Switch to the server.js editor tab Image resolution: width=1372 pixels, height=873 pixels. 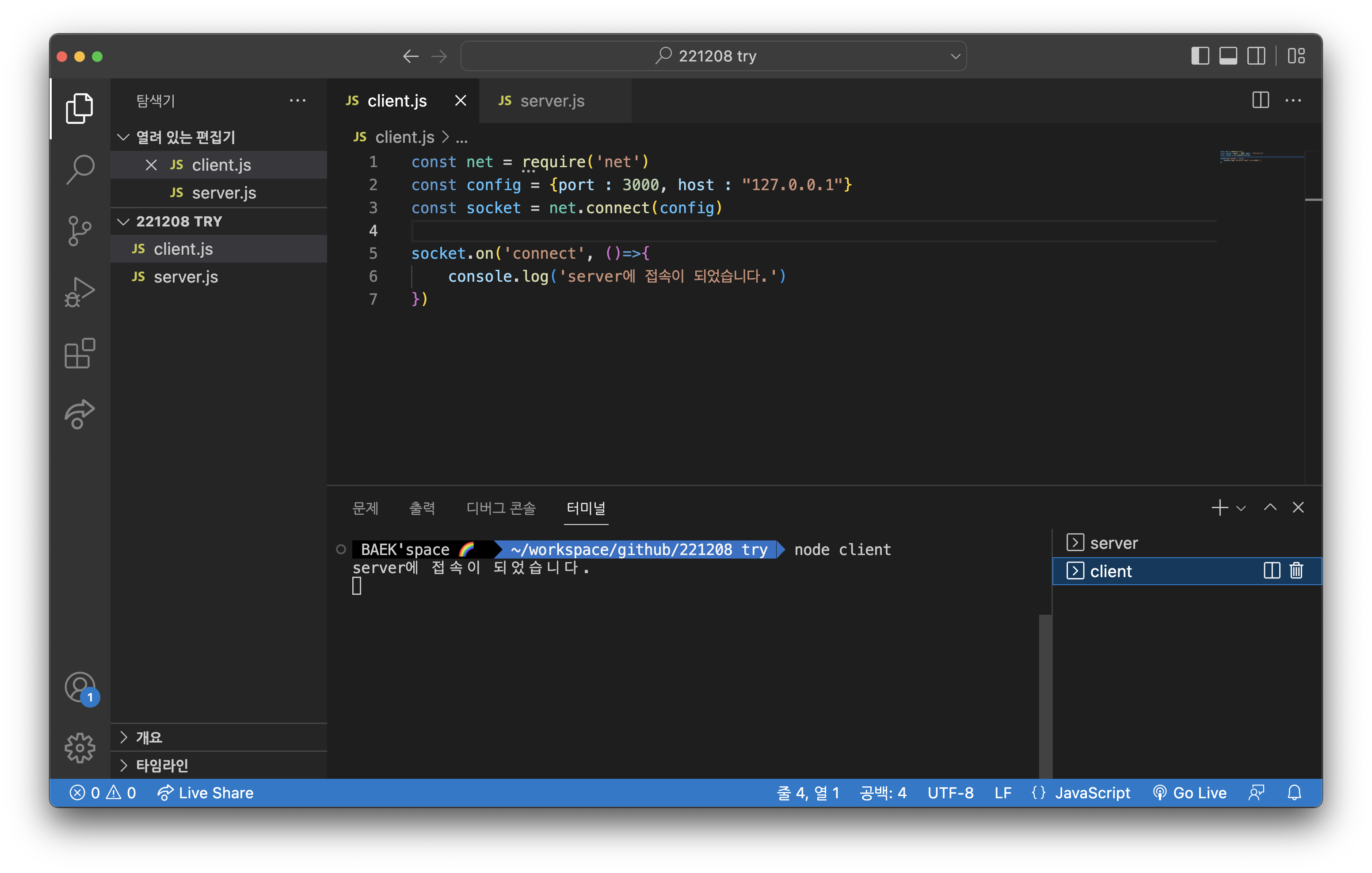coord(552,101)
